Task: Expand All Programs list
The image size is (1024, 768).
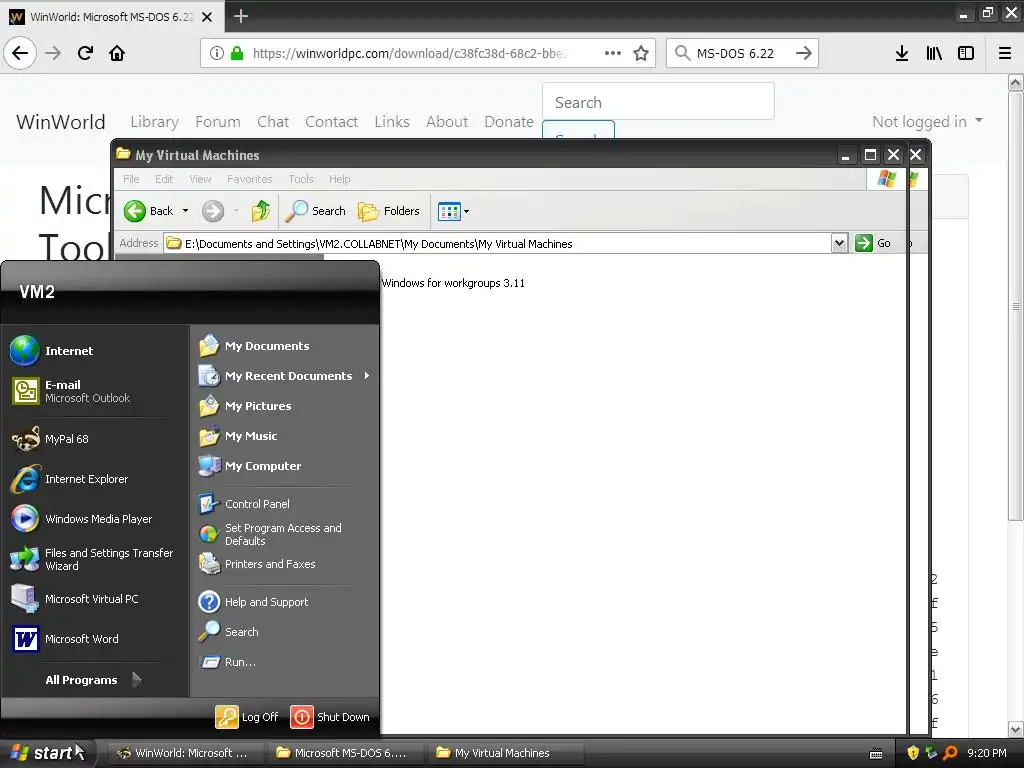Action: 93,680
